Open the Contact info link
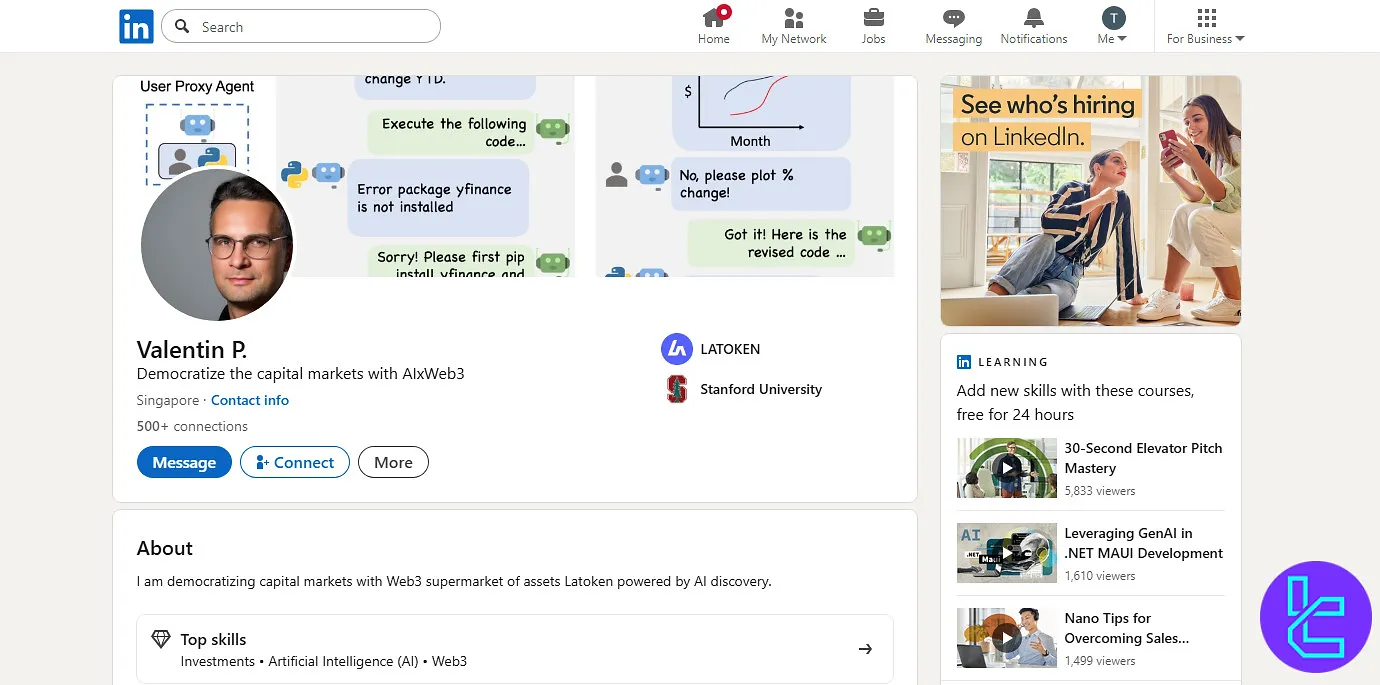Screen dimensions: 1380x685 click(x=250, y=400)
